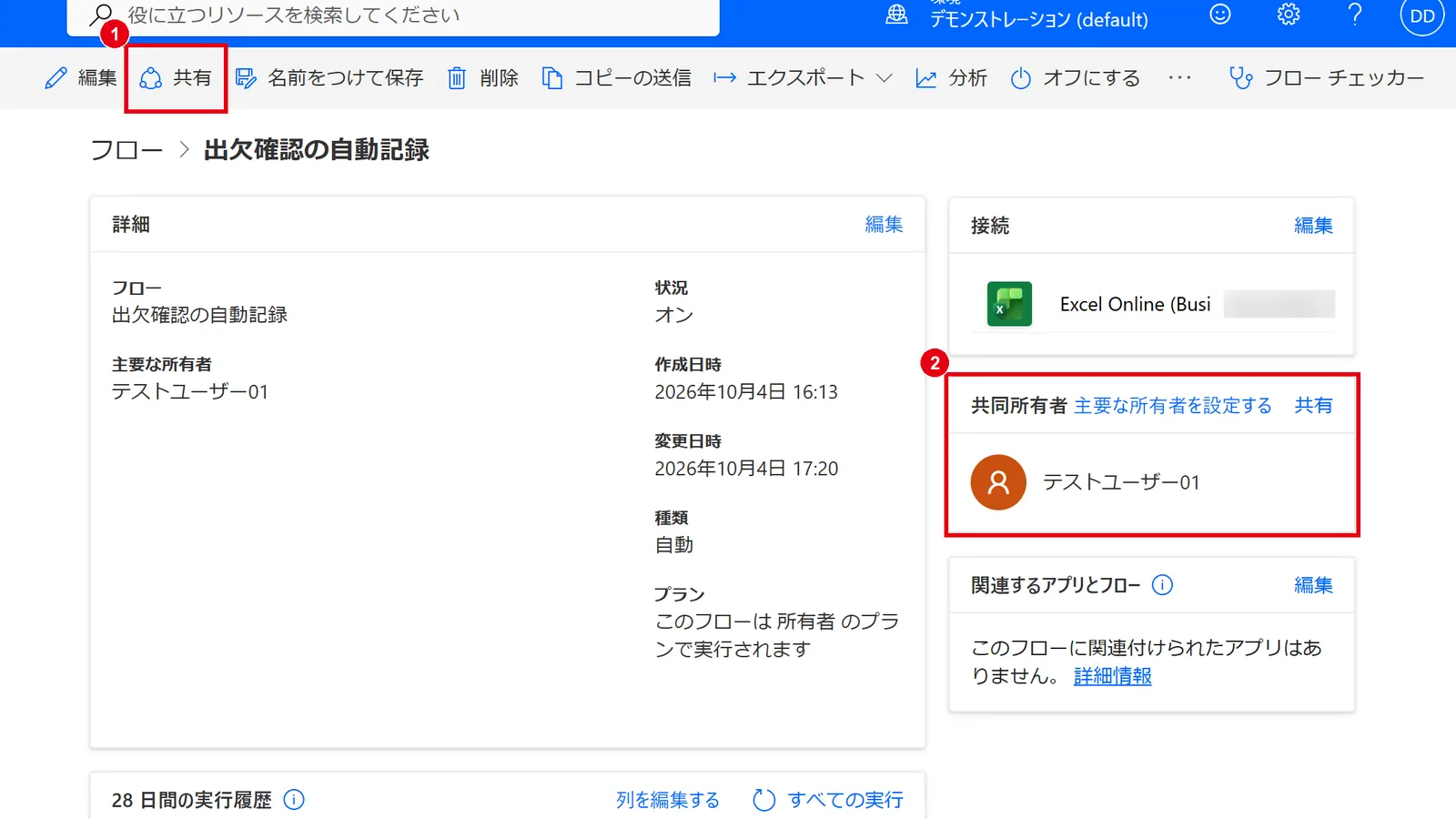Open the 詳細情報 link
This screenshot has width=1456, height=819.
pyautogui.click(x=1113, y=676)
